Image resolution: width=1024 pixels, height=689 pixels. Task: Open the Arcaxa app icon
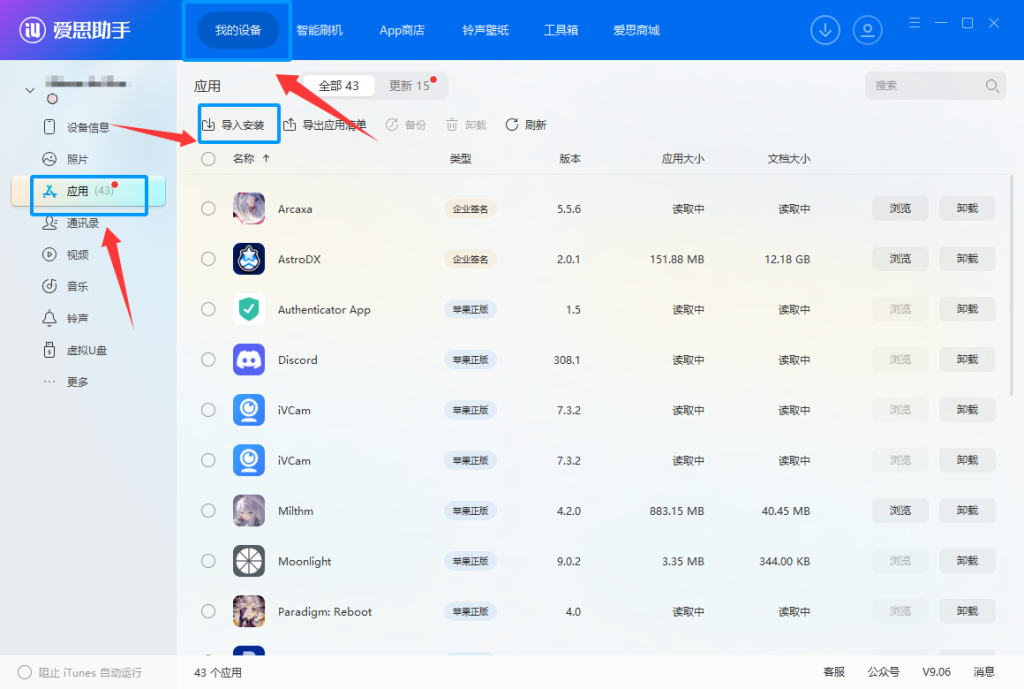click(x=249, y=208)
